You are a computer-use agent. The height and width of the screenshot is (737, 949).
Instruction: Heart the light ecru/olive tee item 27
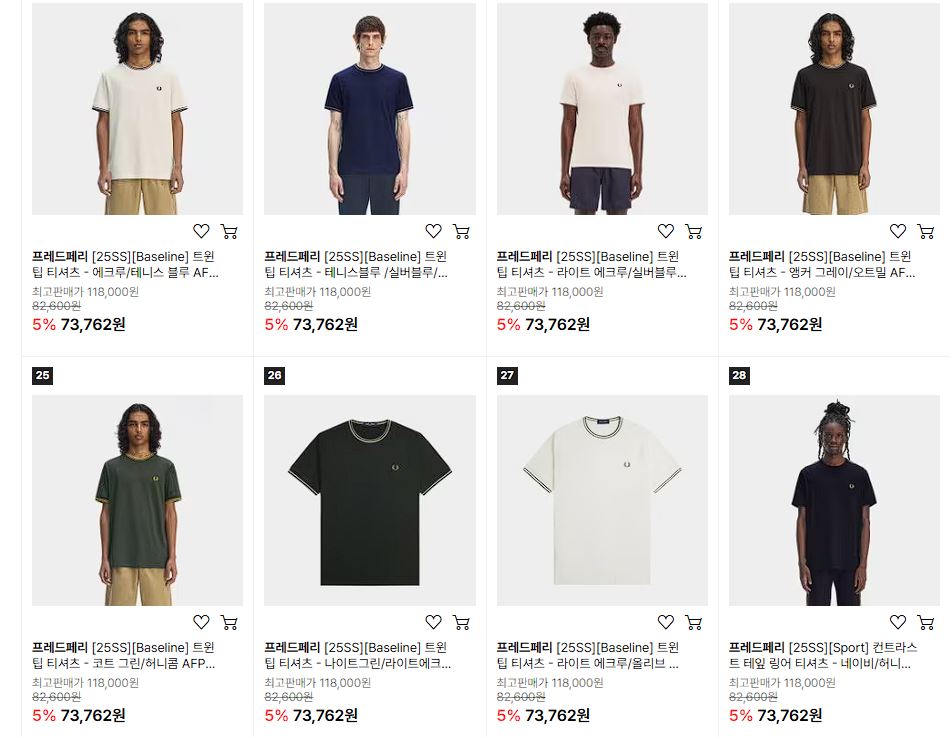coord(666,621)
